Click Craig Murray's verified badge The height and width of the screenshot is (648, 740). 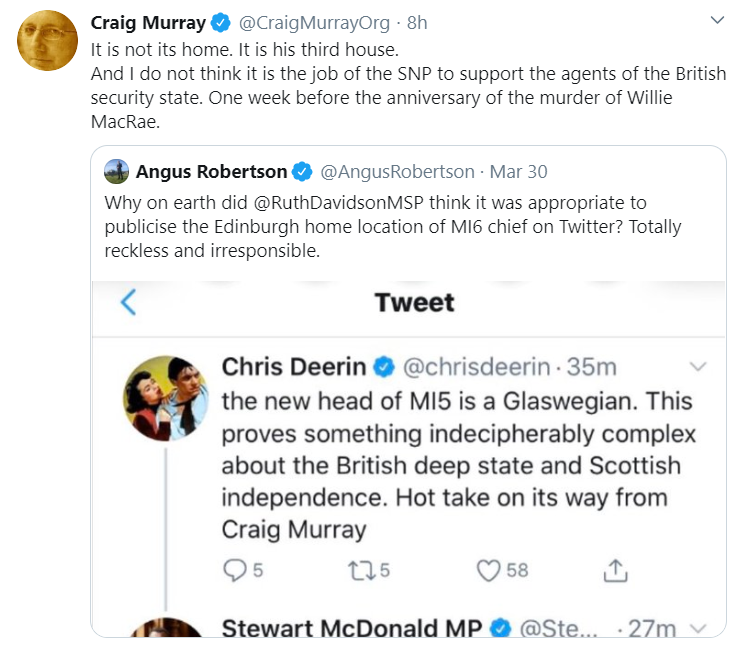tap(220, 22)
